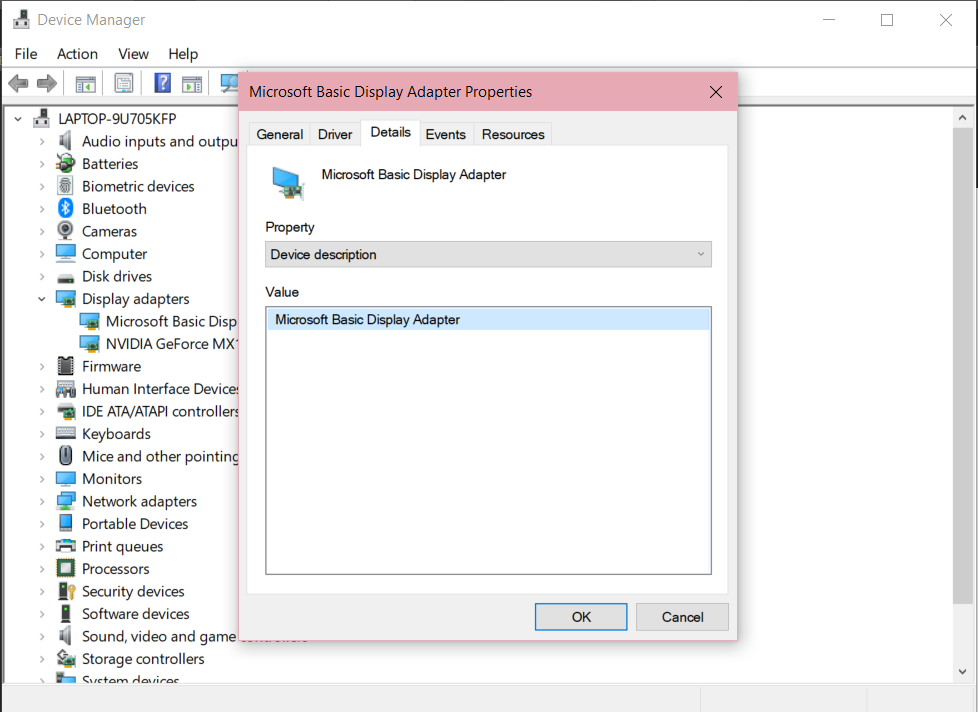Open the Help menu

click(x=183, y=54)
